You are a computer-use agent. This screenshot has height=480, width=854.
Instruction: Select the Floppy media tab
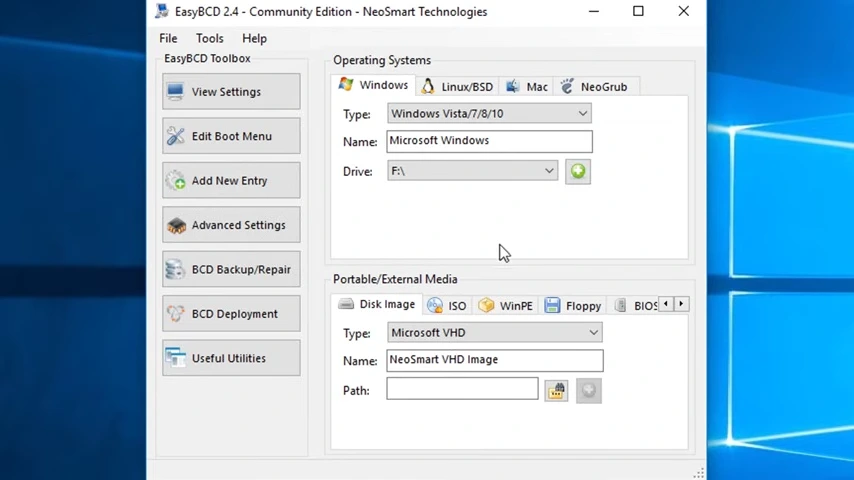point(572,306)
